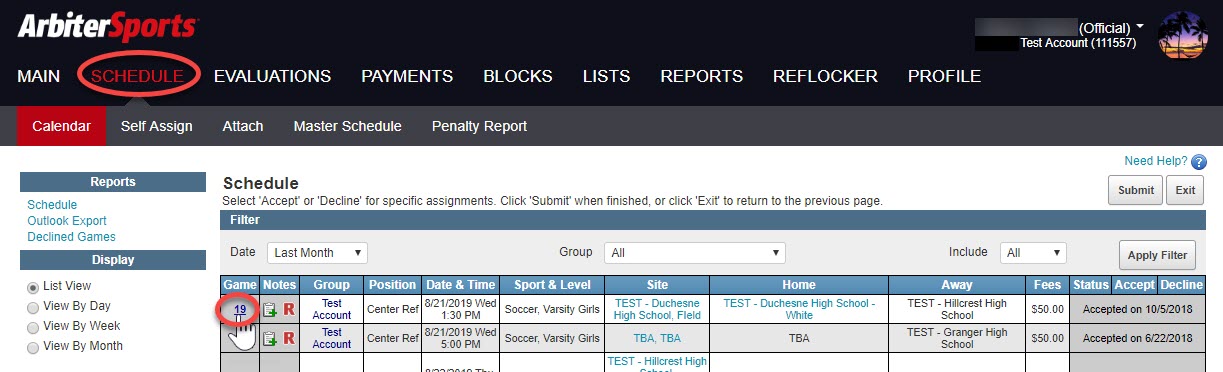Open the Need Help? link
Viewport: 1223px width, 372px height.
pos(1155,161)
